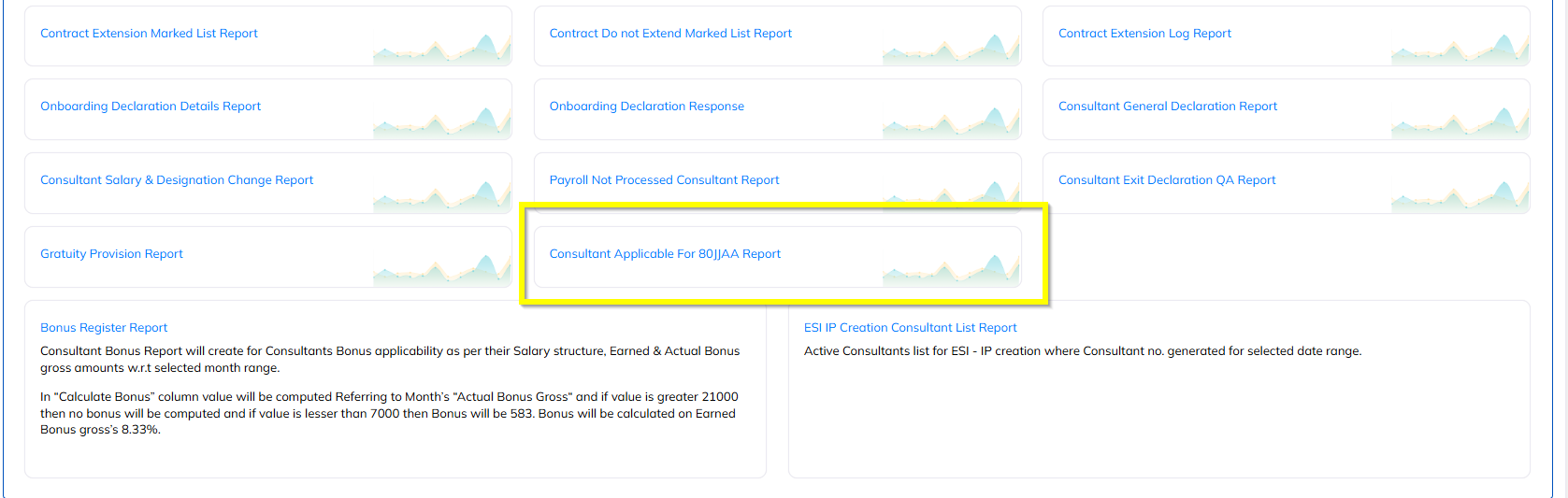Viewport: 1568px width, 498px height.
Task: Open the Contract Extension Log Report link
Action: (x=1144, y=34)
